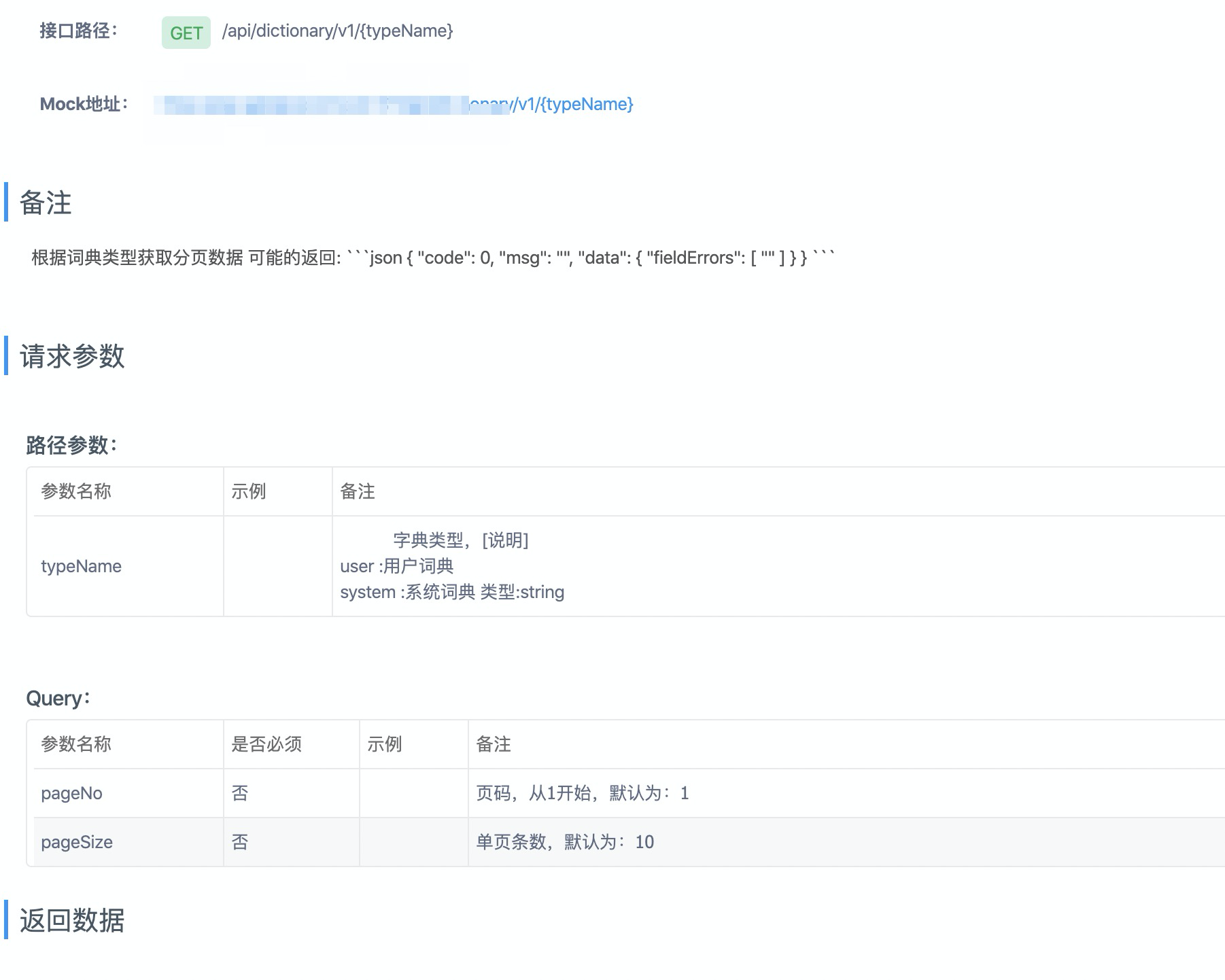Image resolution: width=1225 pixels, height=980 pixels.
Task: Select the API path /api/dictionary/v1/{typeName}
Action: point(338,31)
